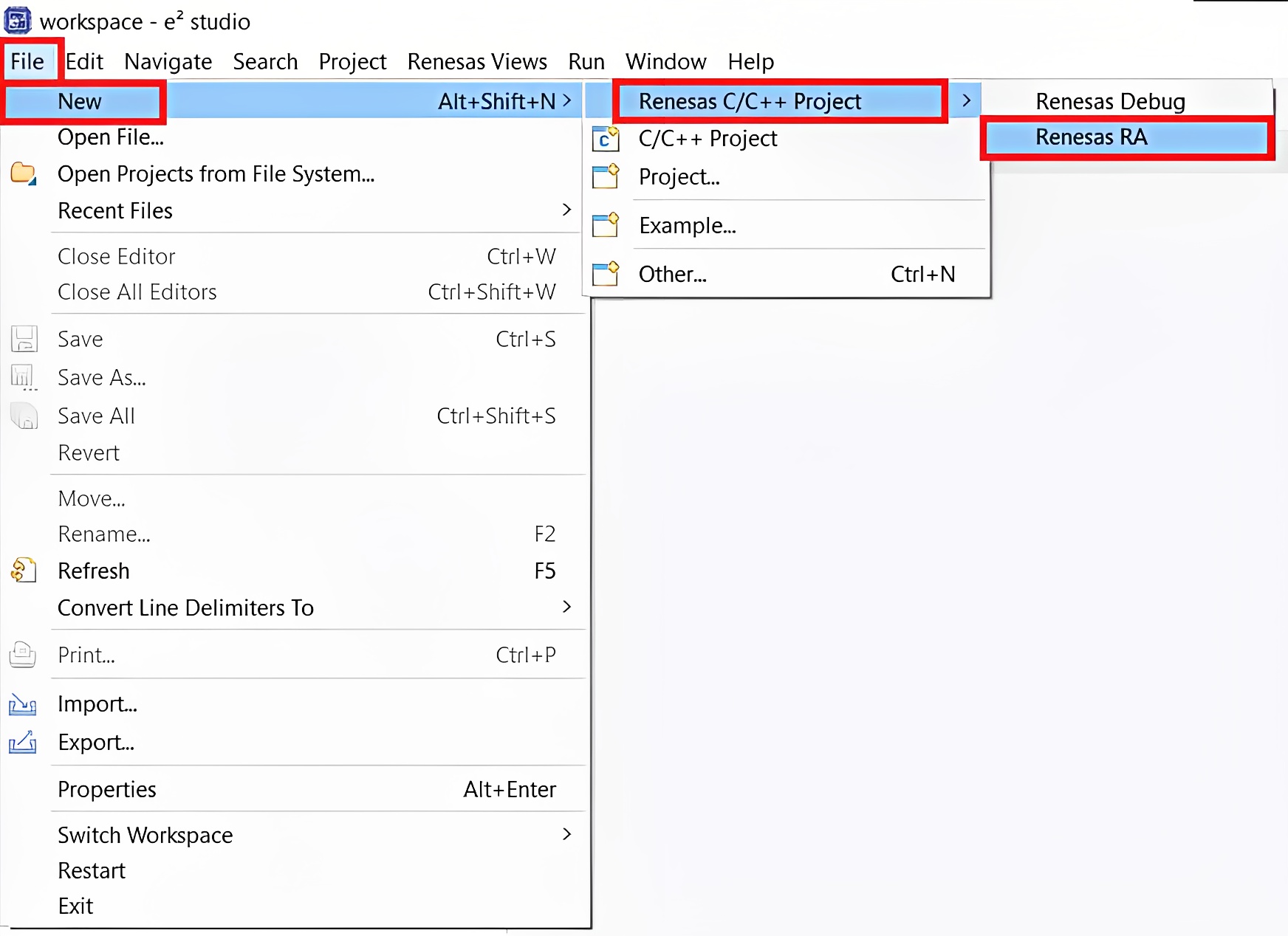
Task: Choose Renesas Debug from the submenu
Action: (x=1110, y=101)
